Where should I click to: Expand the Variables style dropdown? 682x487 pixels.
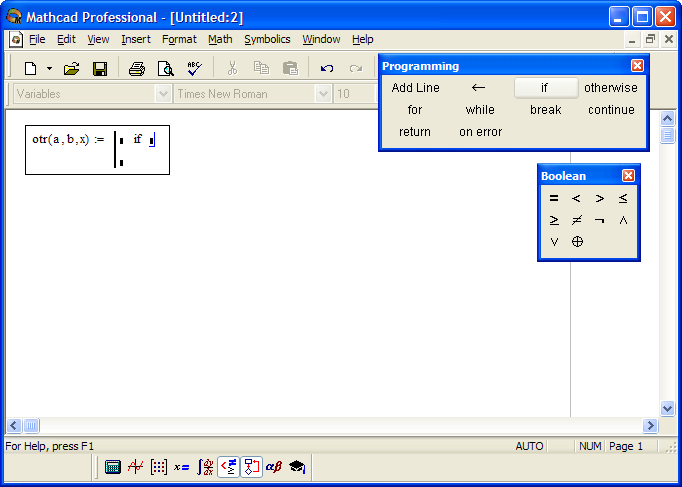pyautogui.click(x=163, y=94)
